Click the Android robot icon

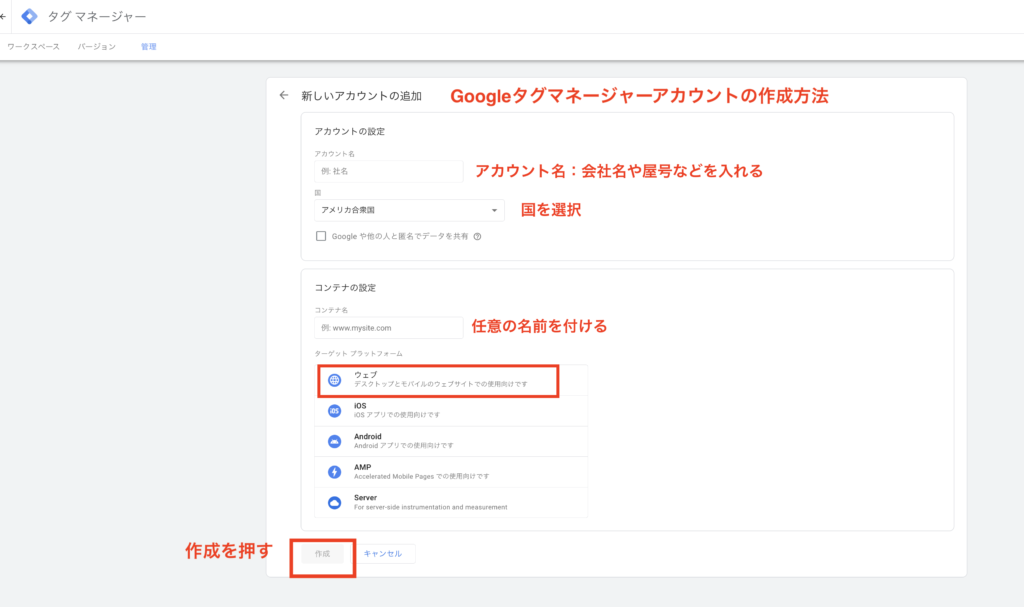[x=334, y=441]
